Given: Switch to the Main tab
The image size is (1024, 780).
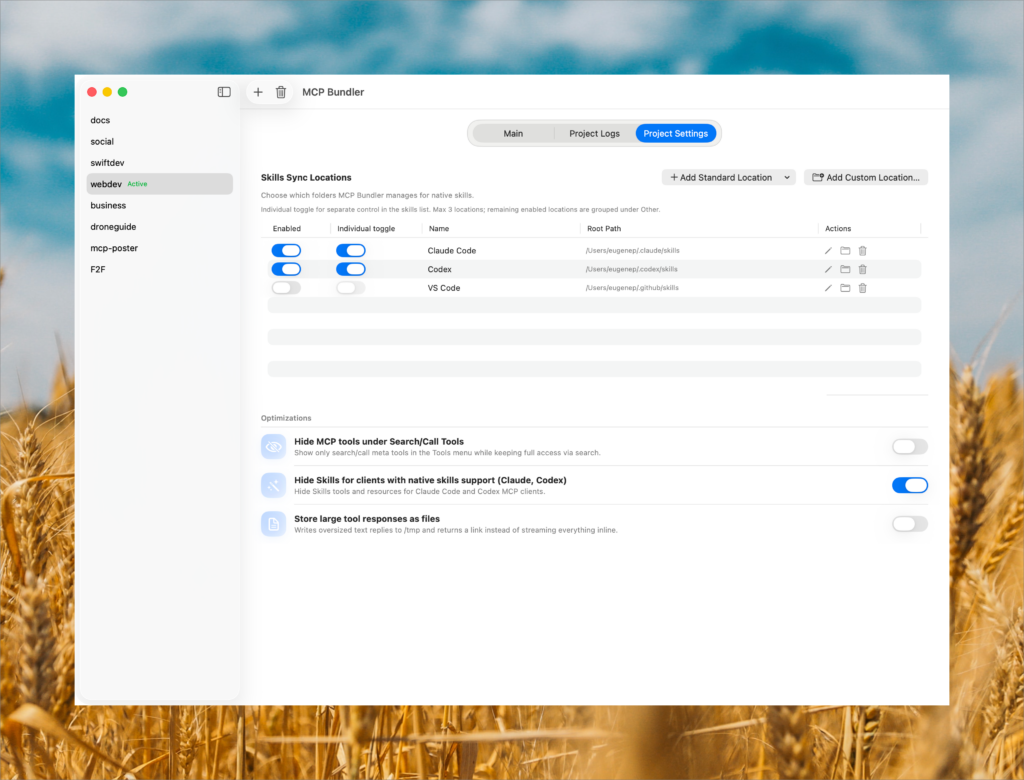Looking at the screenshot, I should pyautogui.click(x=513, y=134).
